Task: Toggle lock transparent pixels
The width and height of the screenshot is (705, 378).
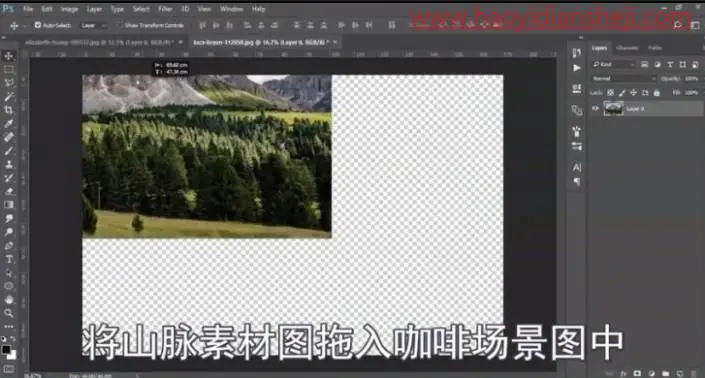Action: [610, 93]
